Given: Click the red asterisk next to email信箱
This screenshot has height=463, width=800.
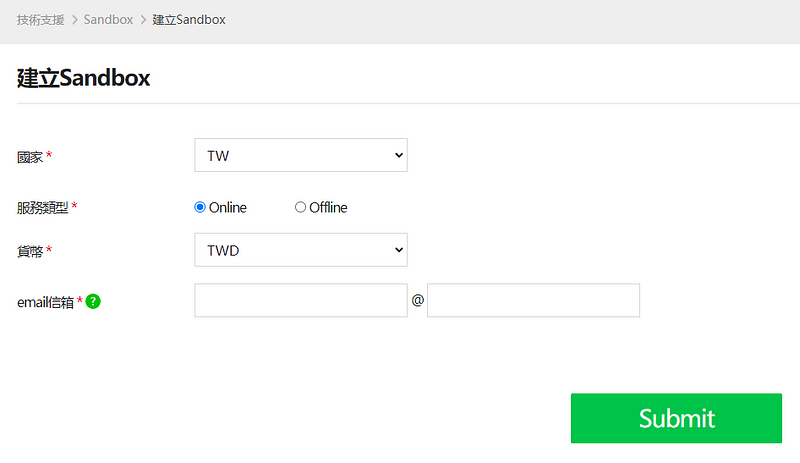Looking at the screenshot, I should (80, 300).
